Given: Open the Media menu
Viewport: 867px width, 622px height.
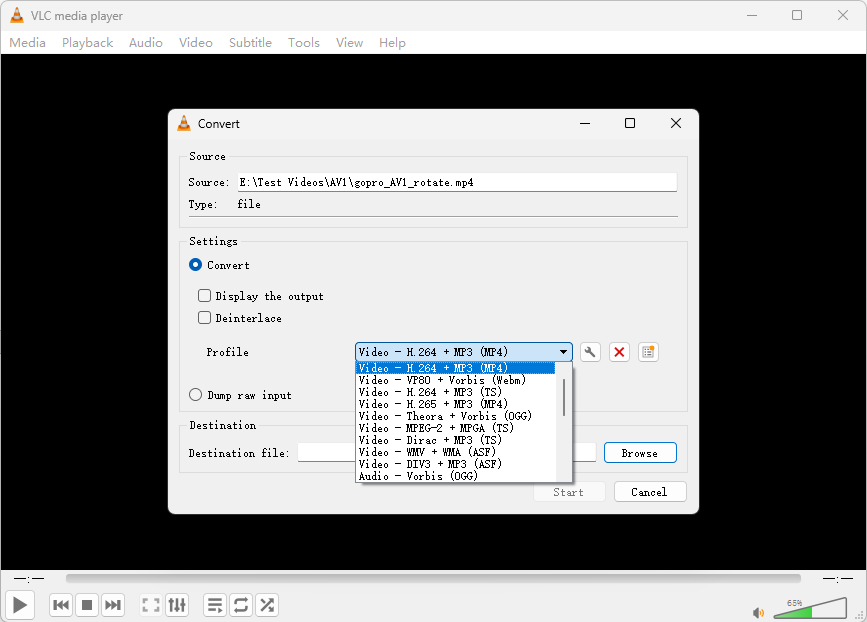Looking at the screenshot, I should pos(28,43).
